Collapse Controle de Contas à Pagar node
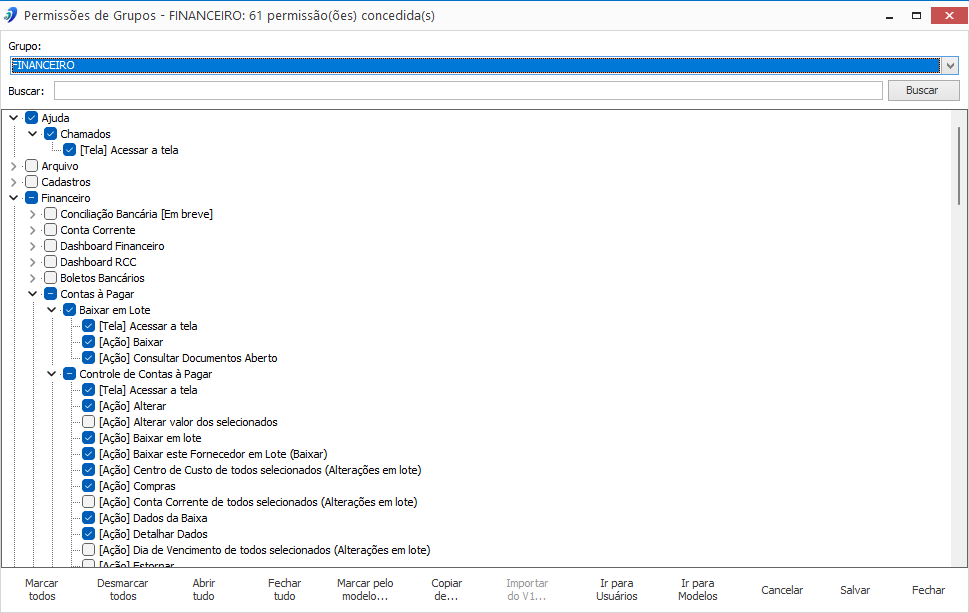969x613 pixels. [x=52, y=374]
